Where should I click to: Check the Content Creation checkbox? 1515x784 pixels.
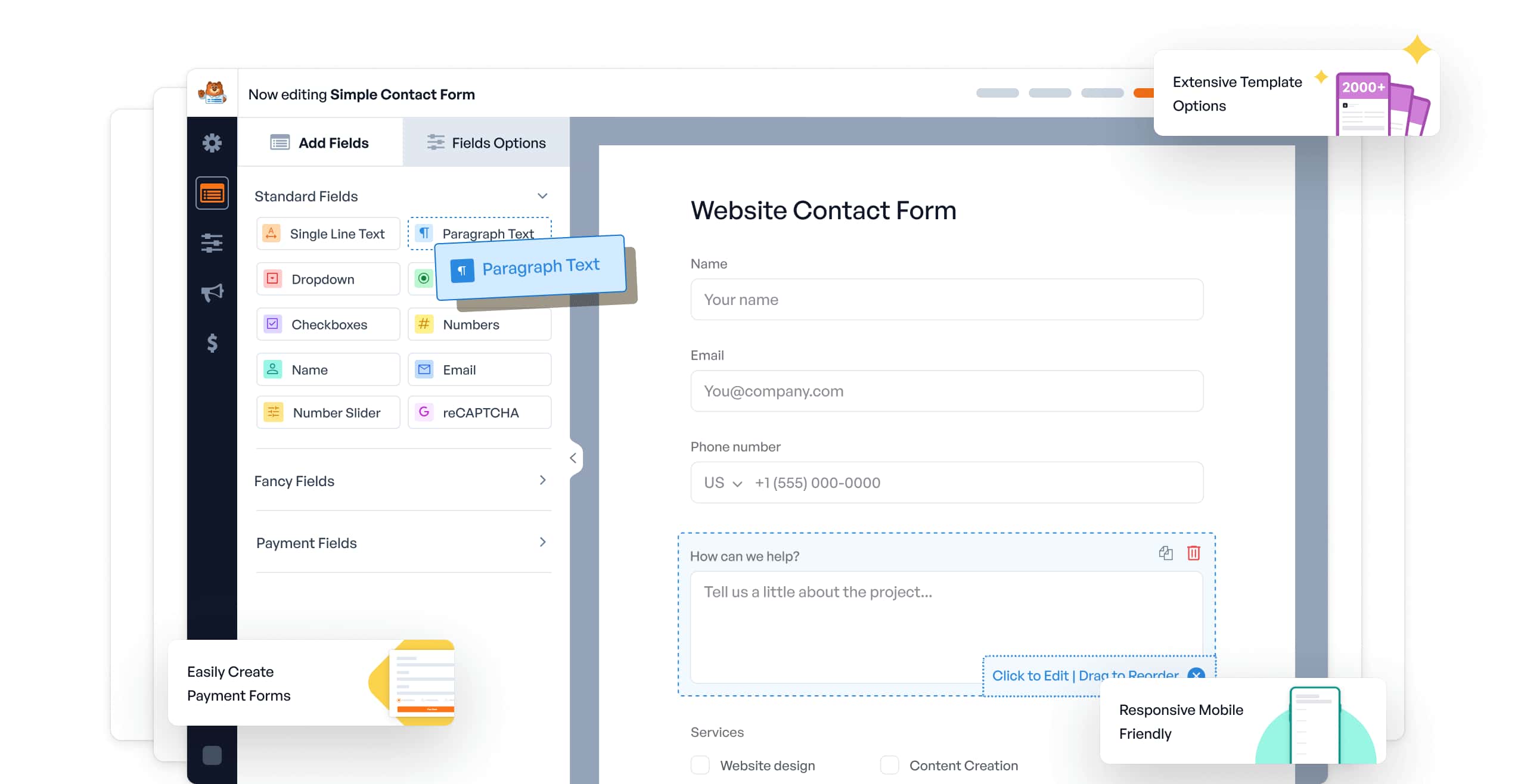889,765
